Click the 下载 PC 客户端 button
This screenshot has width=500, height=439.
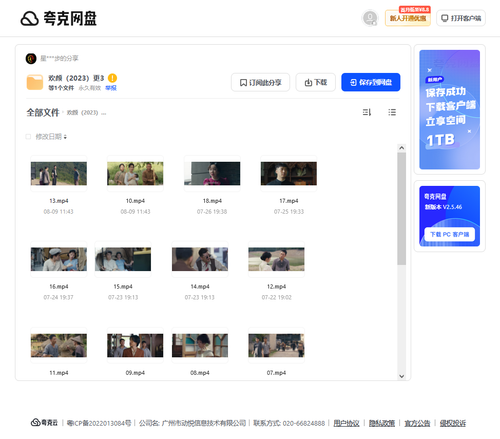(x=449, y=234)
